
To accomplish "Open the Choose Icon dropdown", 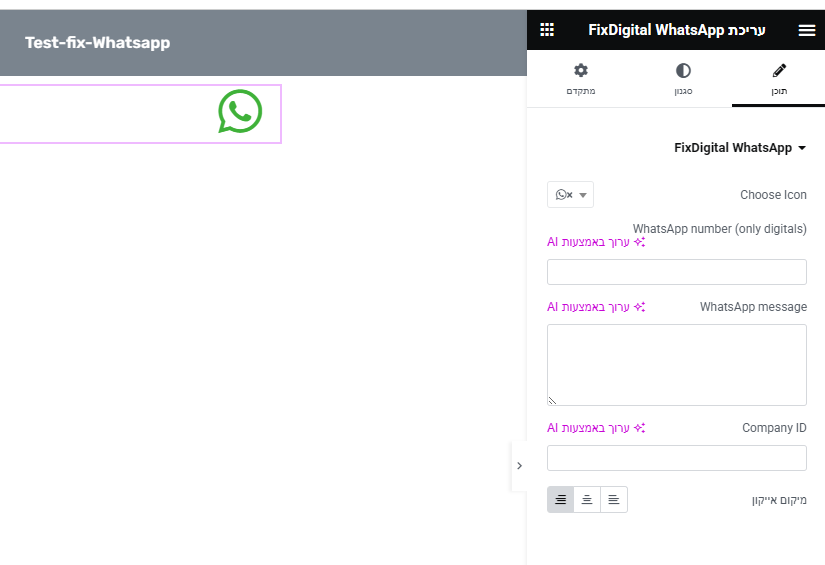I will [570, 195].
